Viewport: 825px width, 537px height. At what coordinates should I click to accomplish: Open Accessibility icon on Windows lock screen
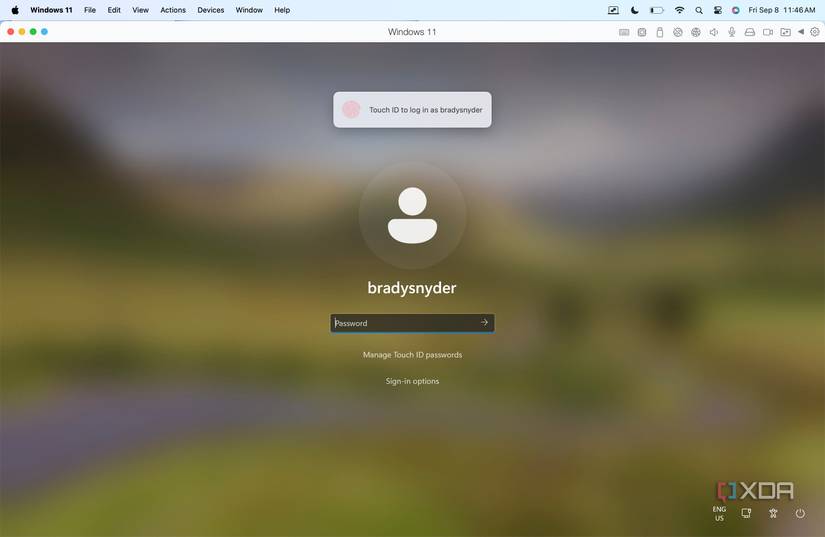pos(773,513)
